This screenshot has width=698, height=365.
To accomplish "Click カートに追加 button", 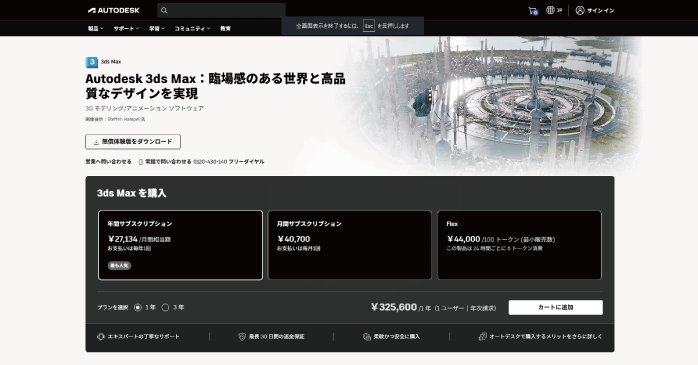I will [x=556, y=307].
